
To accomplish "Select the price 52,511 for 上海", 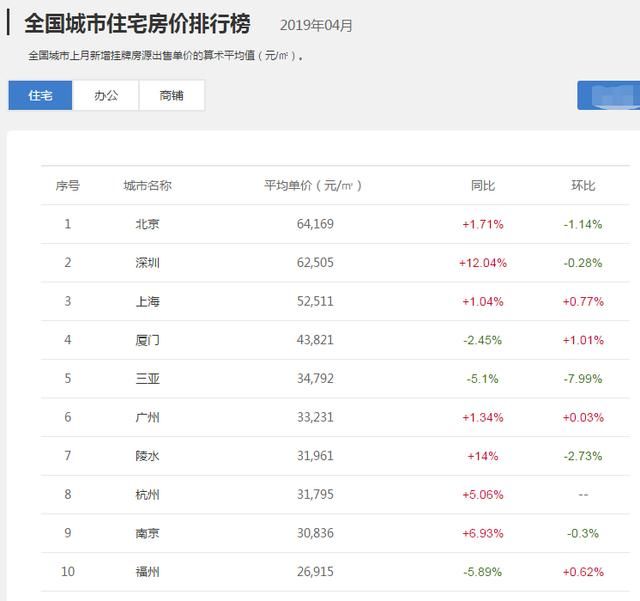I will click(x=315, y=301).
